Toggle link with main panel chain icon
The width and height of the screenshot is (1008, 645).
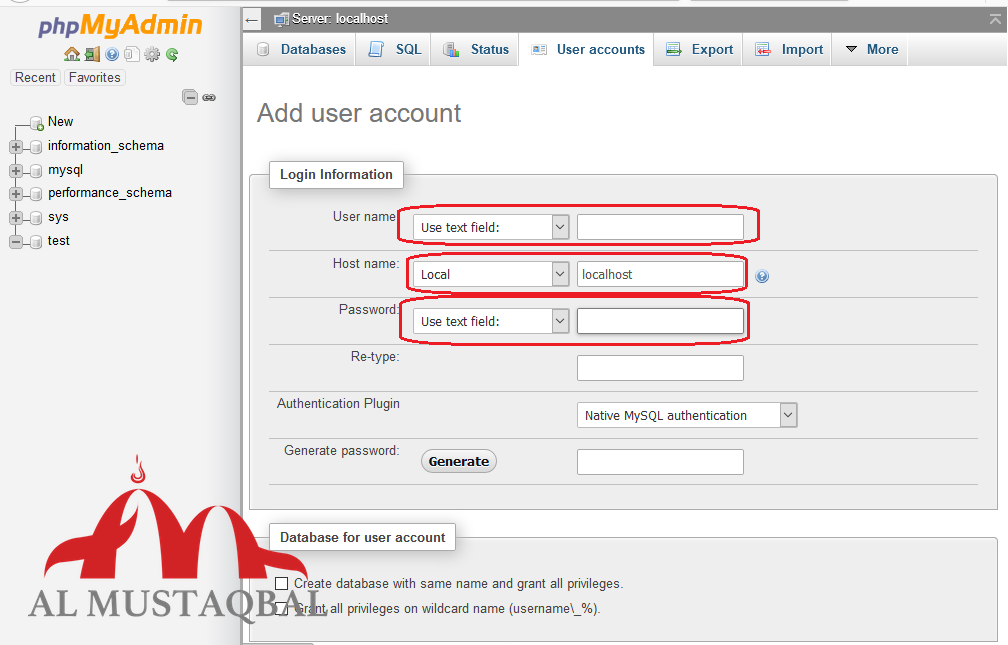pyautogui.click(x=208, y=97)
